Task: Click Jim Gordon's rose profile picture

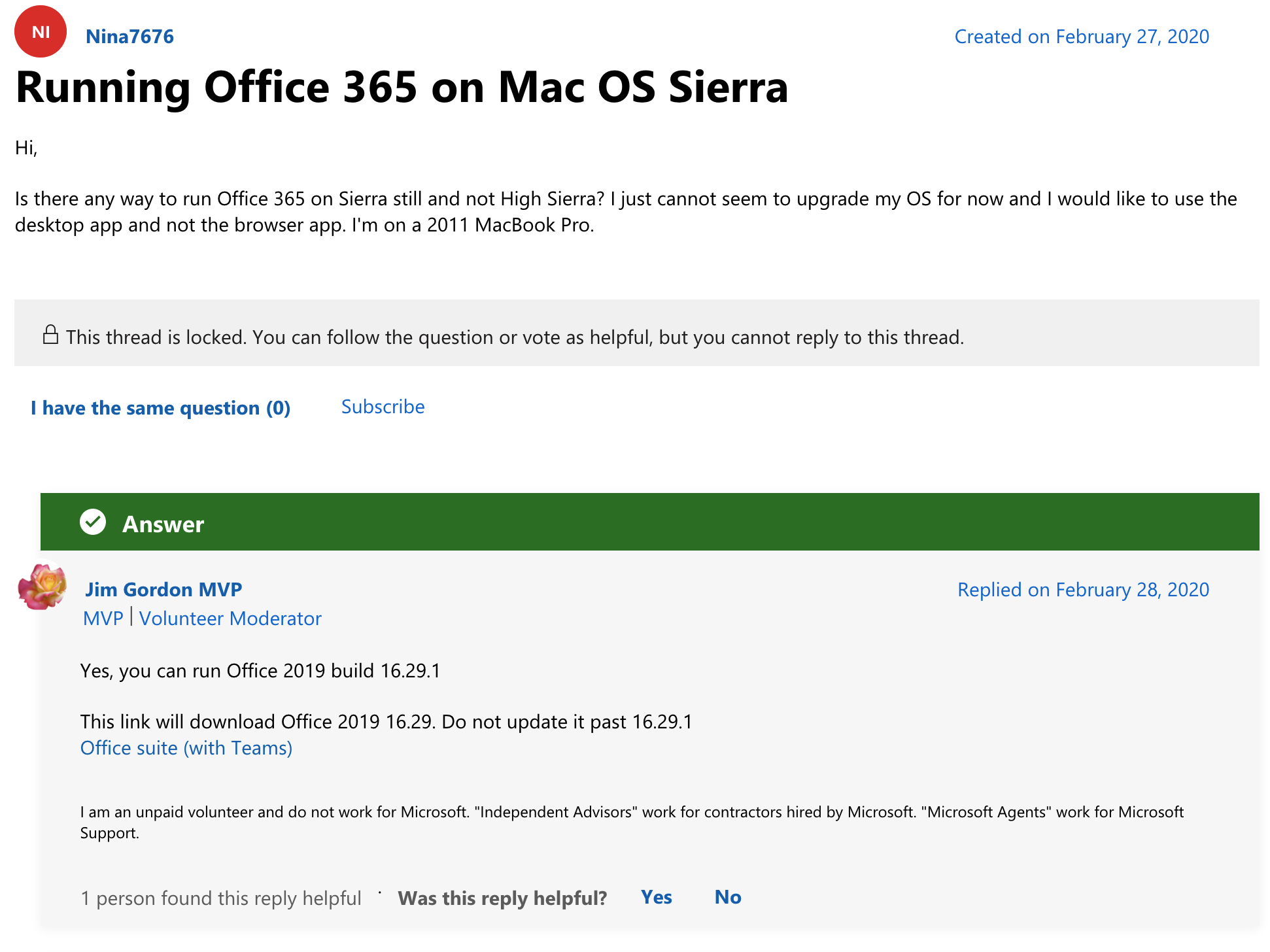Action: click(42, 586)
